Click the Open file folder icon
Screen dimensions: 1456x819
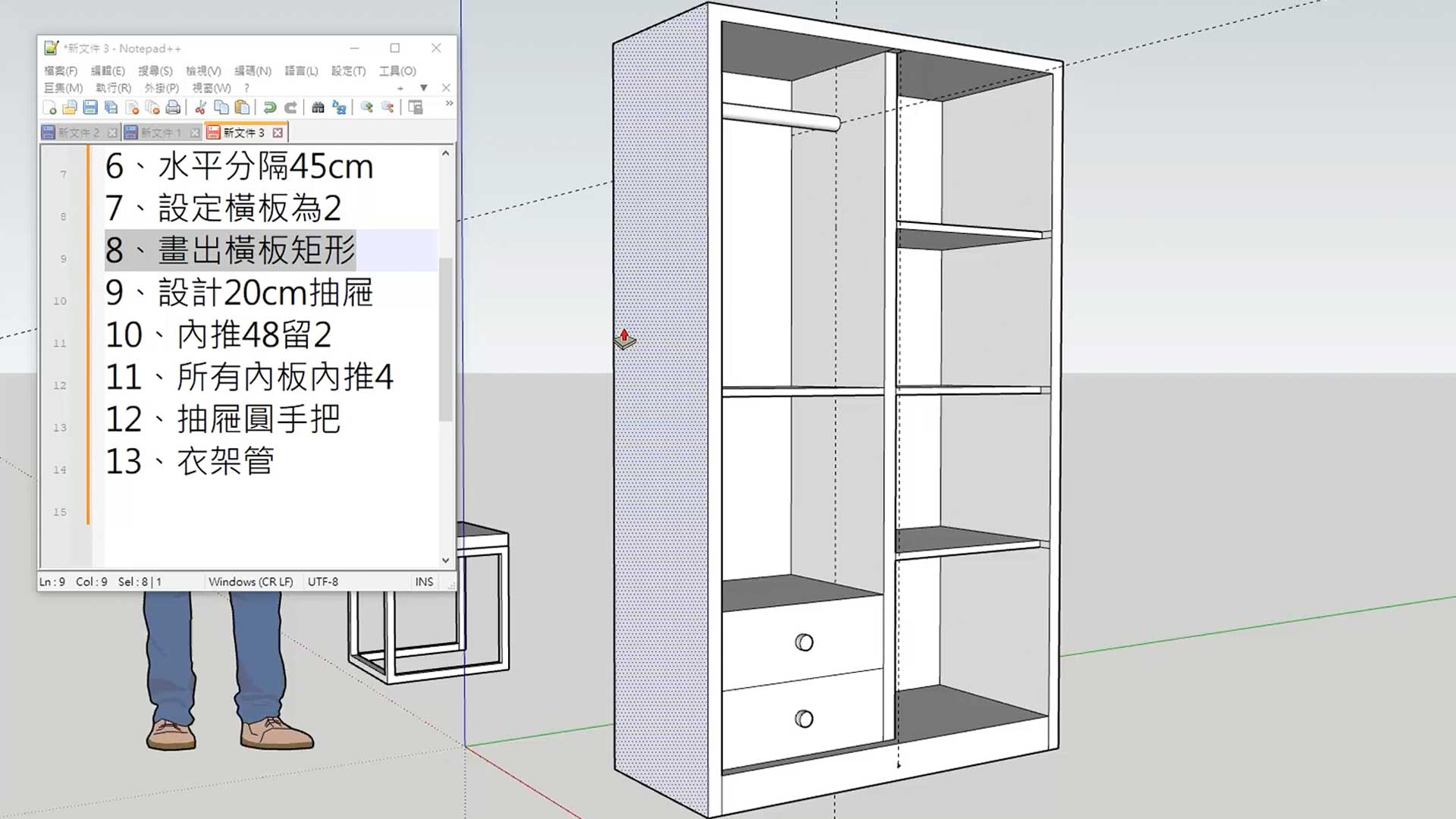70,108
